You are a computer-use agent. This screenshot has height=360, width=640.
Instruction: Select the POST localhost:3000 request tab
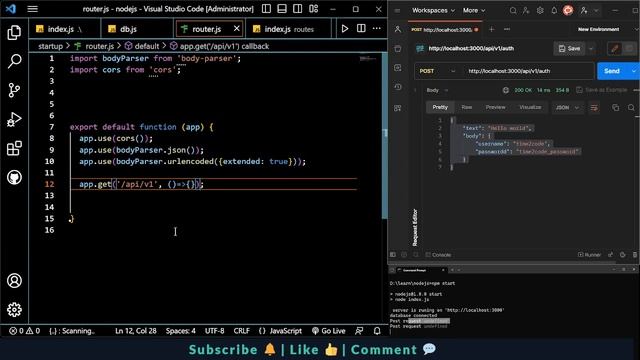[x=445, y=29]
